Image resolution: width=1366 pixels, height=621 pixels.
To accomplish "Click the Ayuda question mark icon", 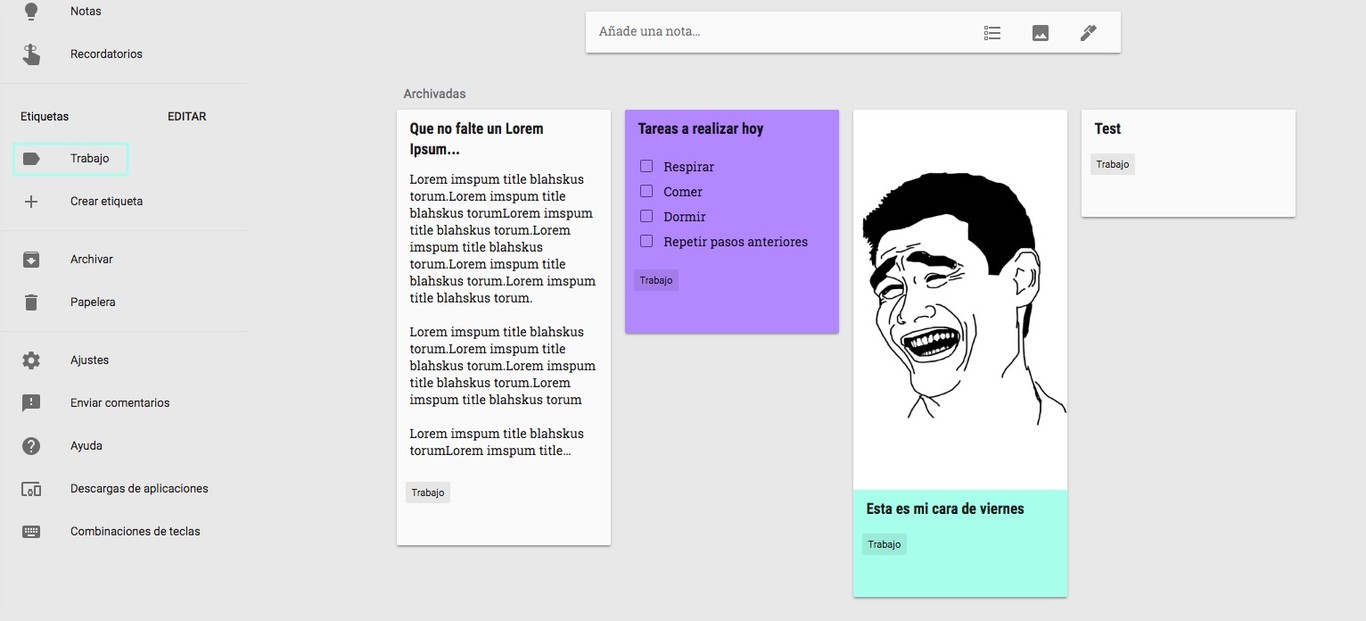I will point(31,446).
